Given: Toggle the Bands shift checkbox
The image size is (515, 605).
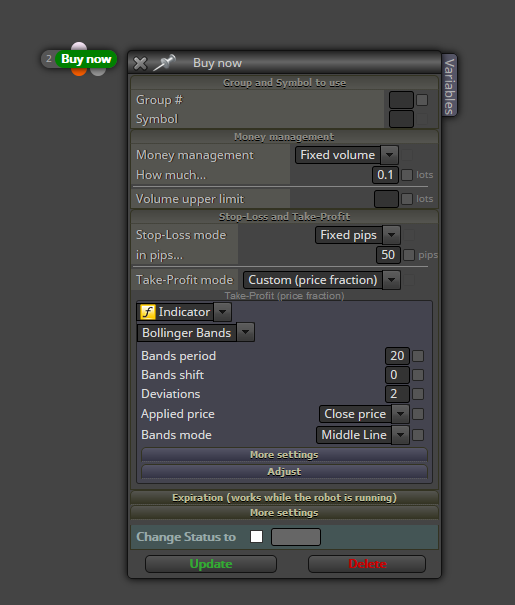Looking at the screenshot, I should [x=418, y=375].
